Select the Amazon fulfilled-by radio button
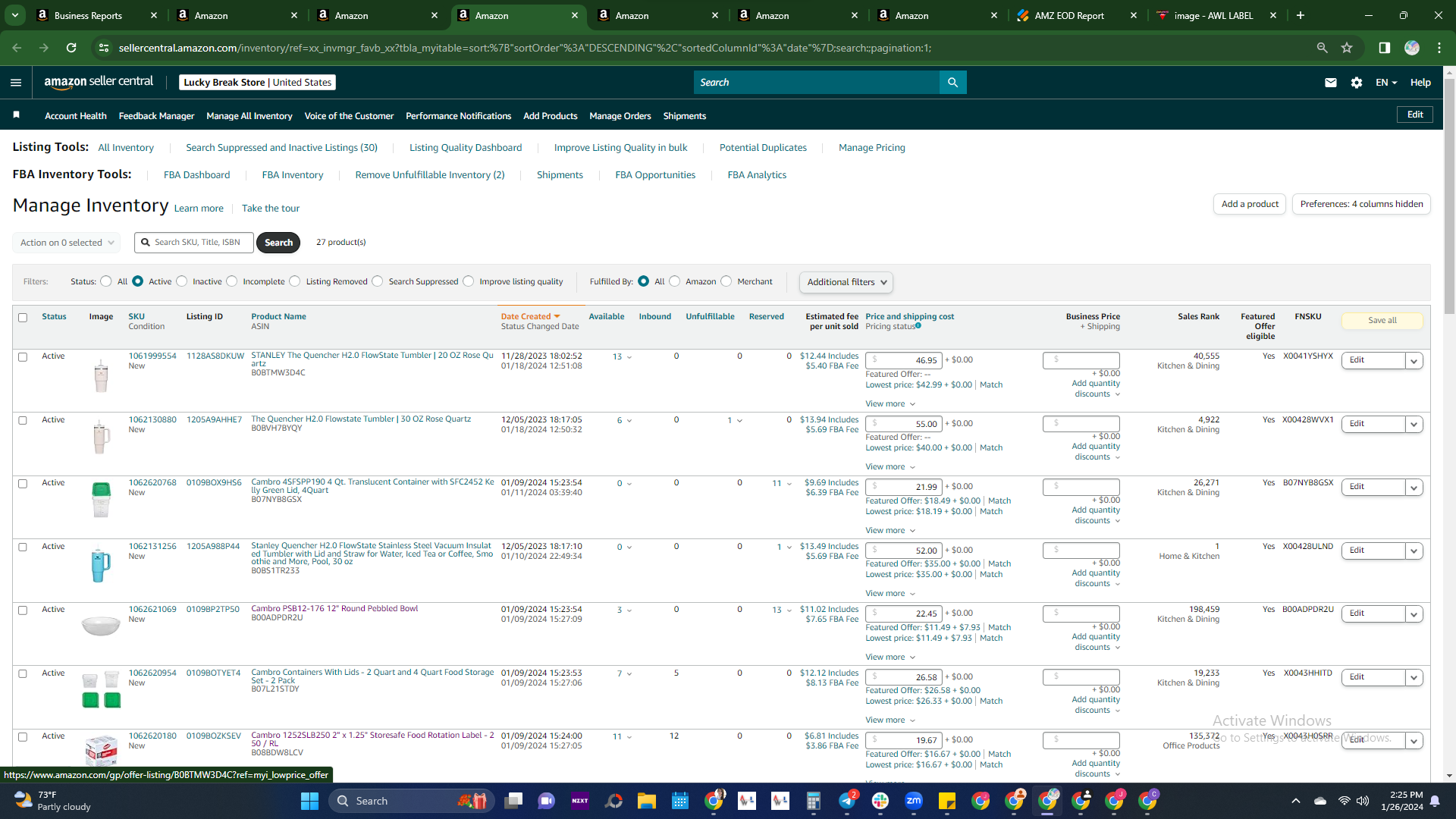The height and width of the screenshot is (819, 1456). (675, 281)
